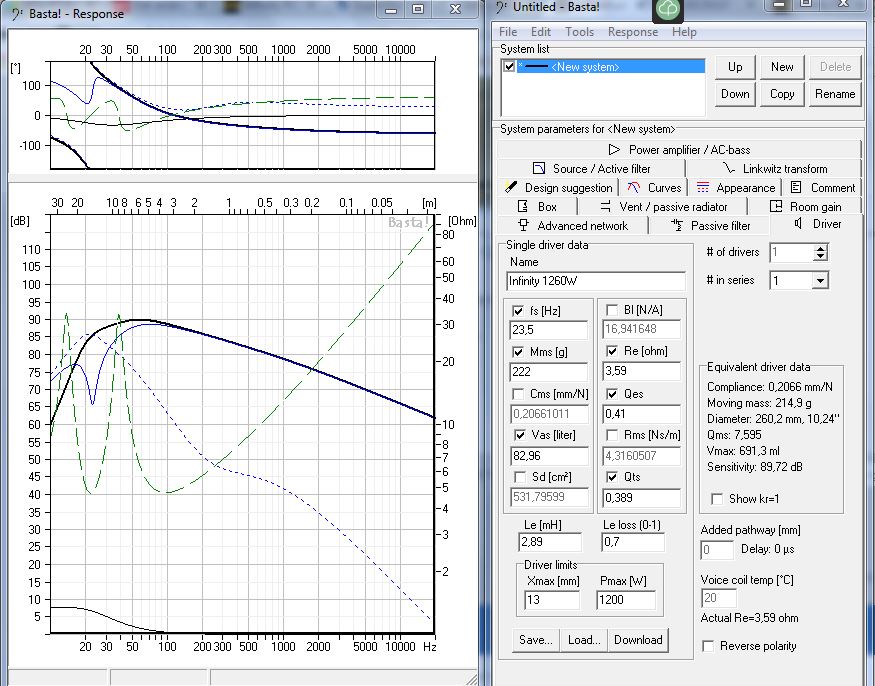Toggle the Qts checkbox
Viewport: 875px width, 686px height.
[x=612, y=477]
